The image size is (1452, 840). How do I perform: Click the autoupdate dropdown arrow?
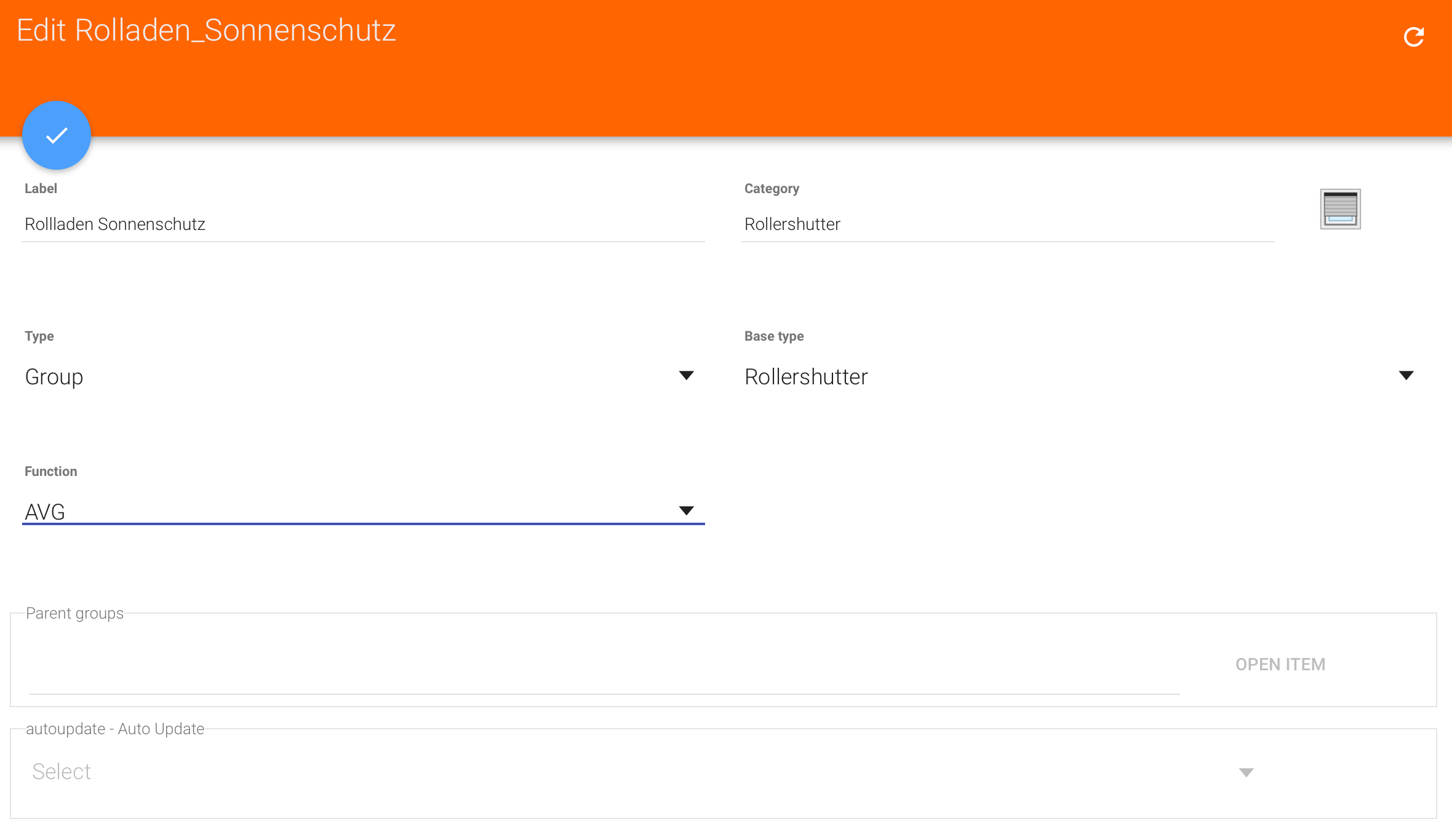[1246, 772]
